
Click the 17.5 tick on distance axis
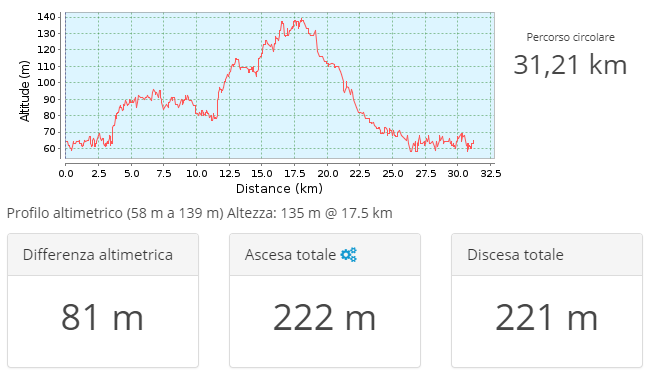(294, 173)
